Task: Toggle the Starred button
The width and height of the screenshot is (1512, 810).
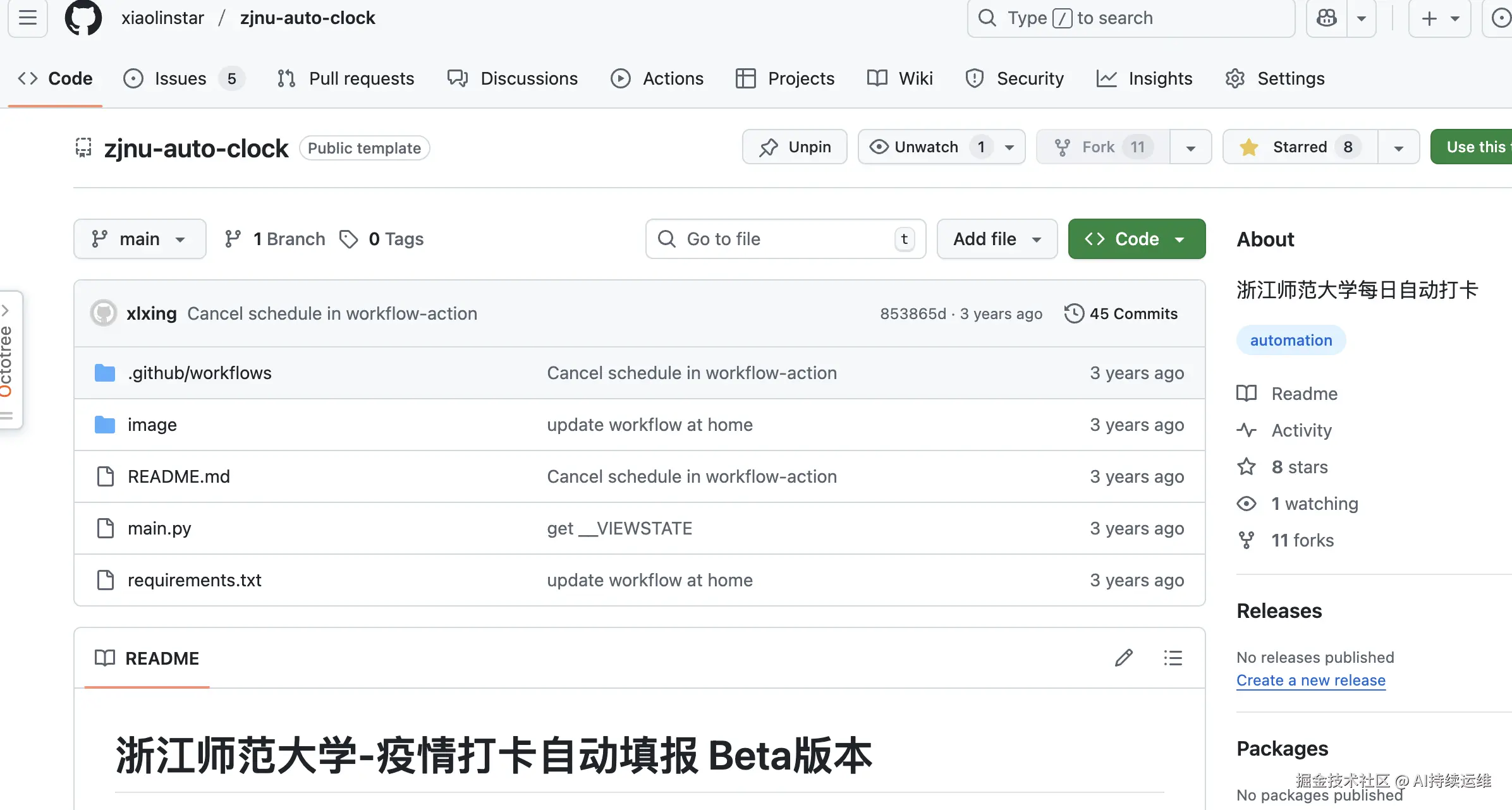Action: (1300, 147)
